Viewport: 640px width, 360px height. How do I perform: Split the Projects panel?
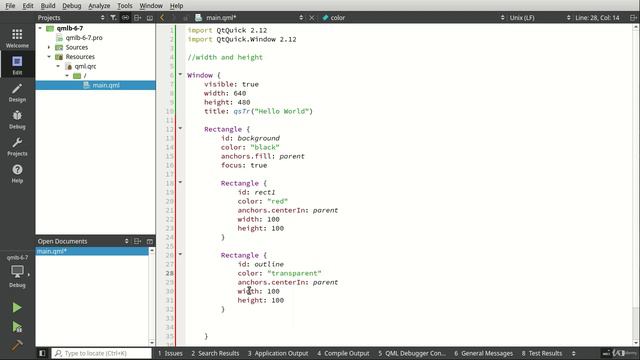click(138, 18)
